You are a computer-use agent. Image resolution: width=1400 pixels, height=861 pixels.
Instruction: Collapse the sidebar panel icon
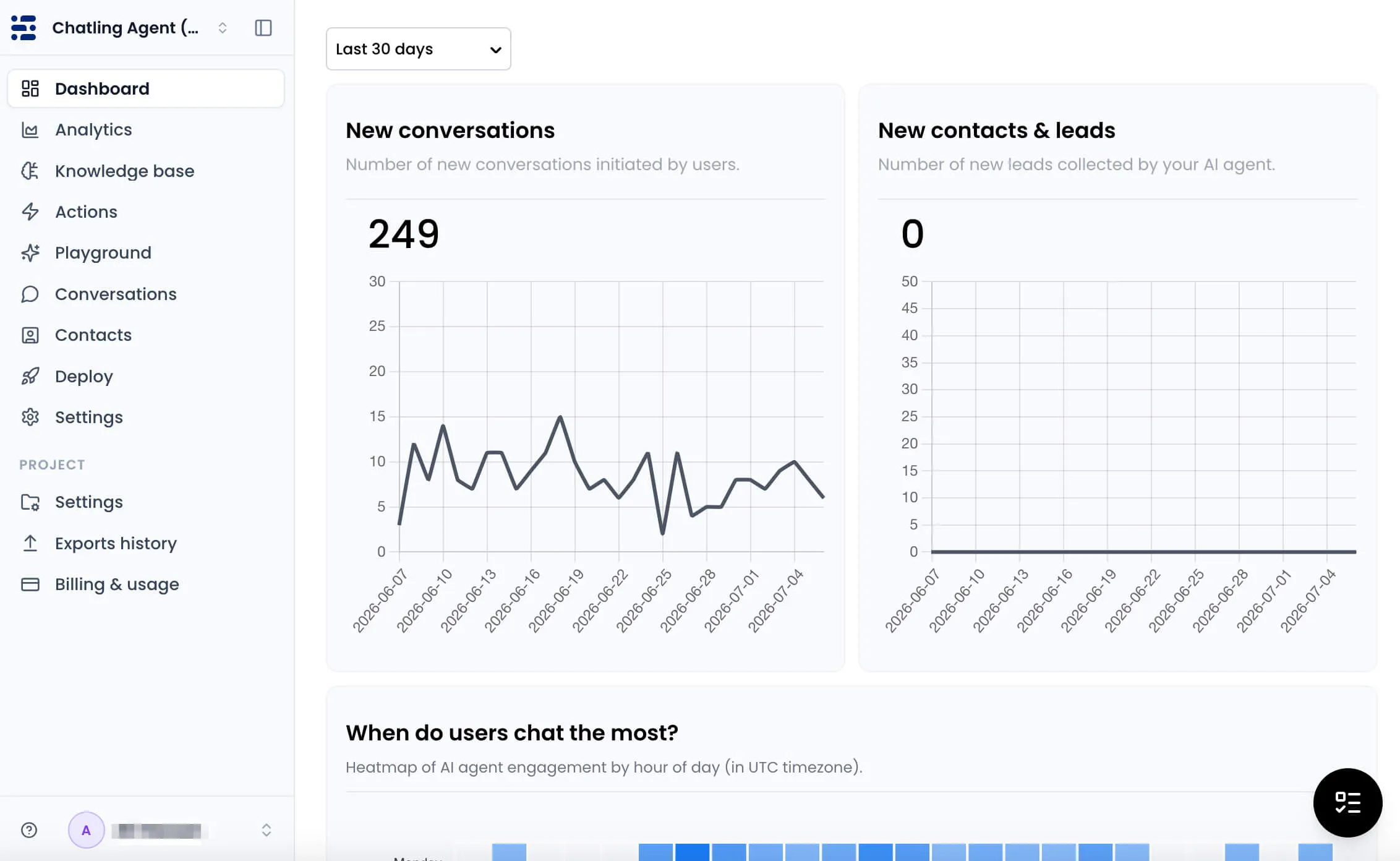click(x=263, y=28)
